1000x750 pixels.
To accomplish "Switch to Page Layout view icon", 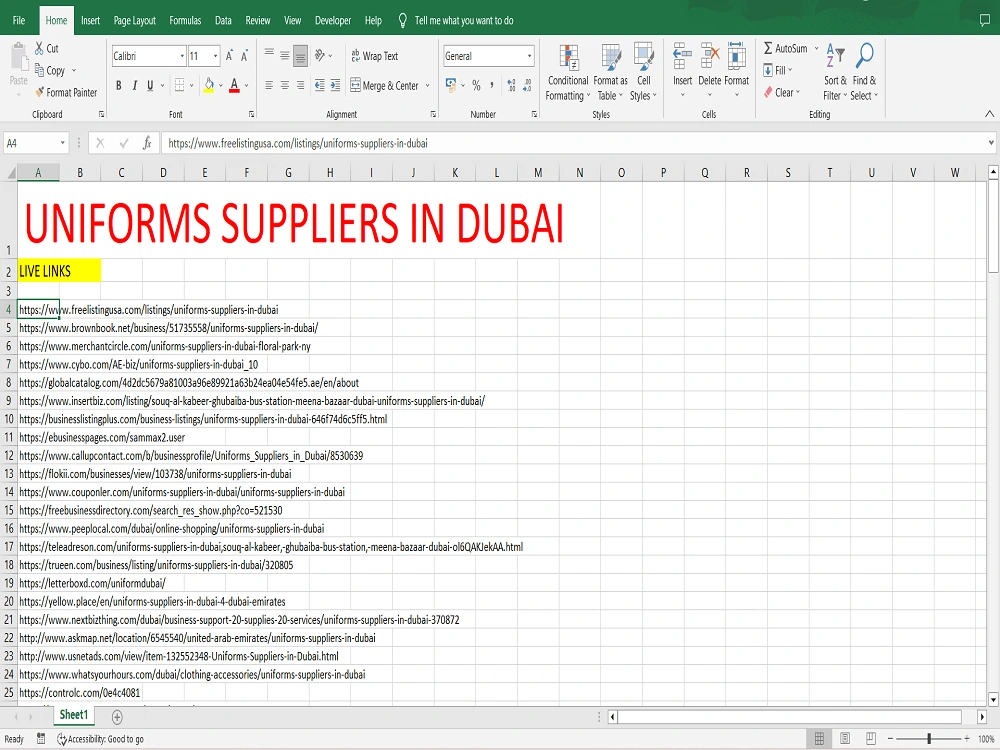I will pyautogui.click(x=845, y=739).
